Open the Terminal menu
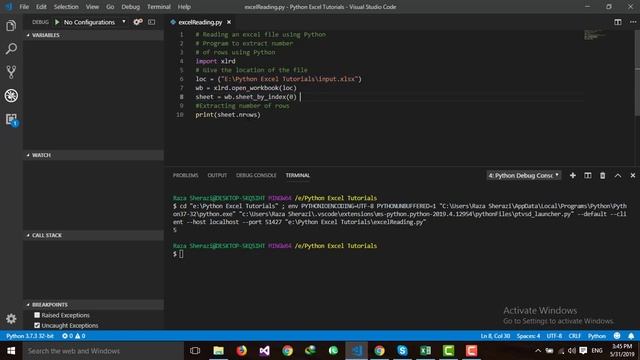This screenshot has height=360, width=640. click(x=159, y=7)
